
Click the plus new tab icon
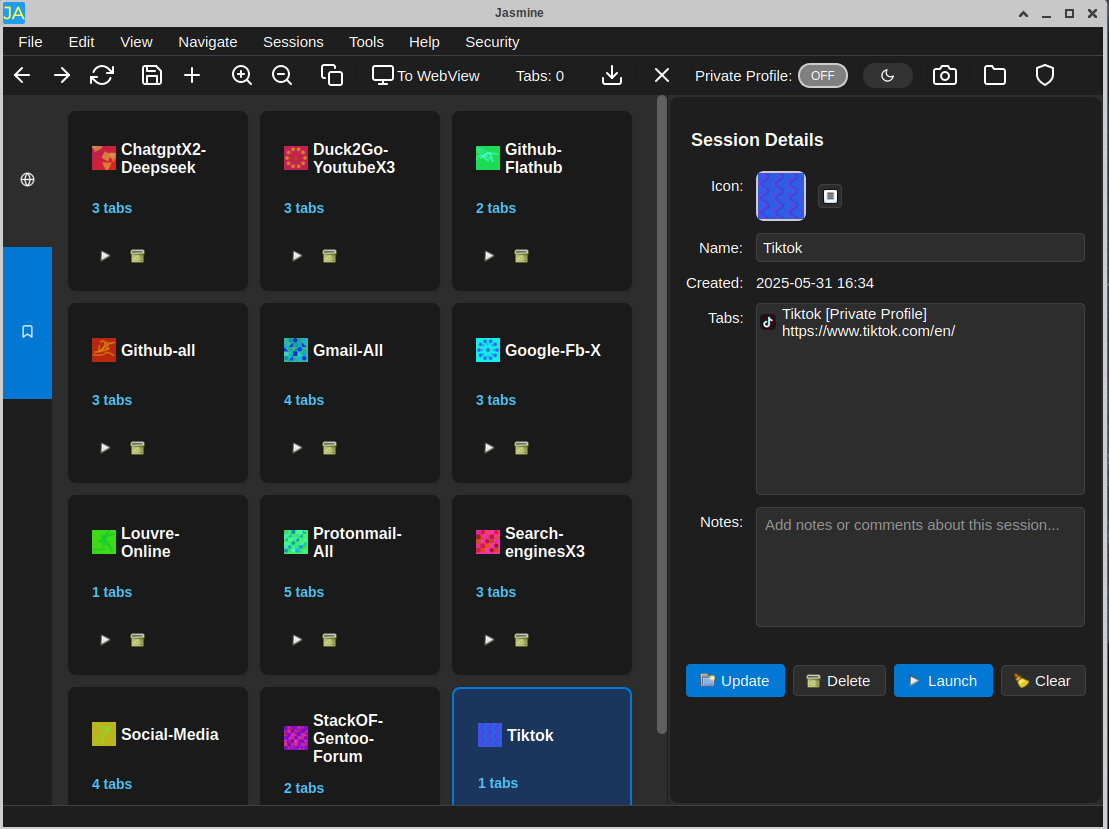pyautogui.click(x=192, y=75)
